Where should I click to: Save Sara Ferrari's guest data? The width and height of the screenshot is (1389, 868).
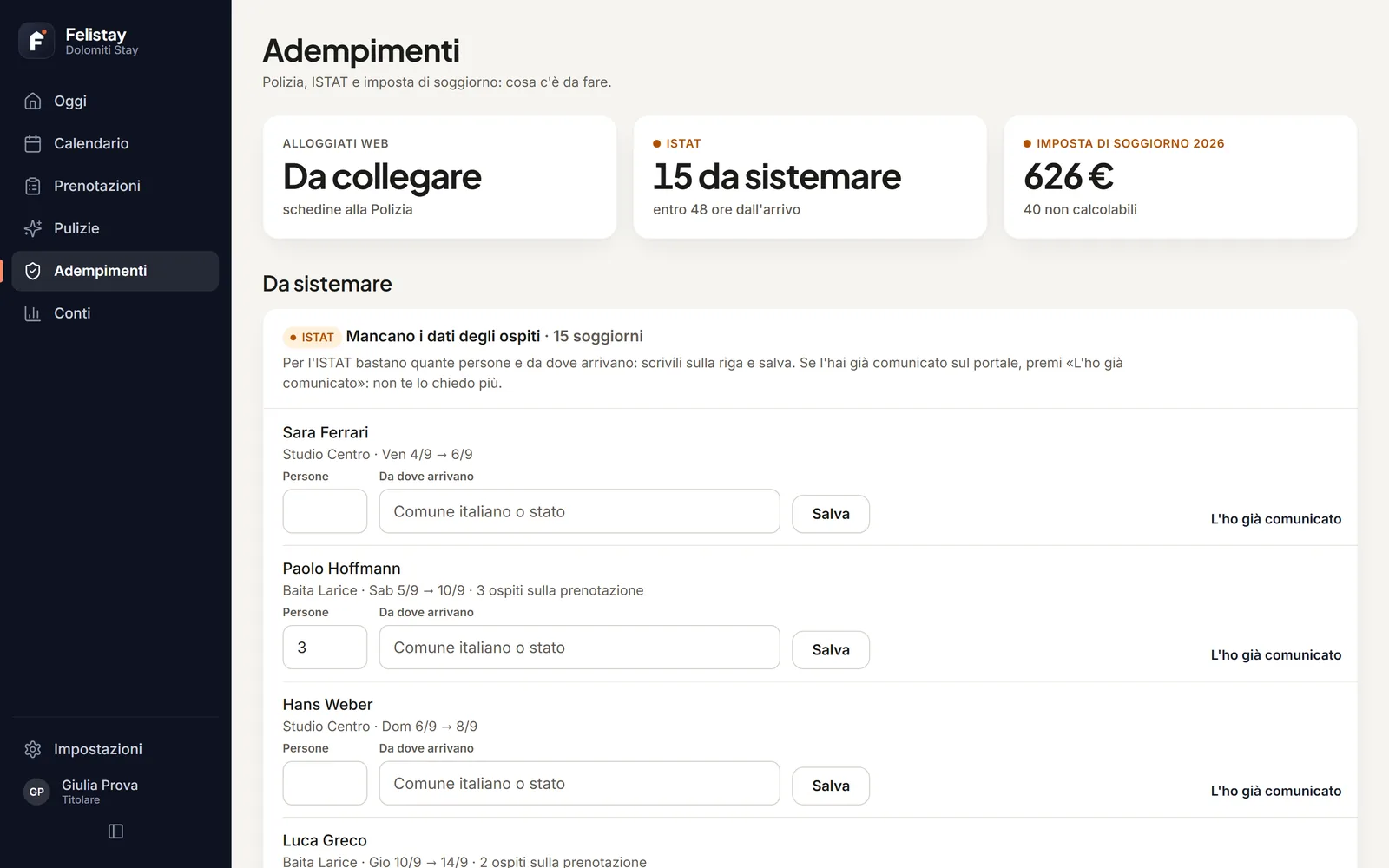click(831, 514)
